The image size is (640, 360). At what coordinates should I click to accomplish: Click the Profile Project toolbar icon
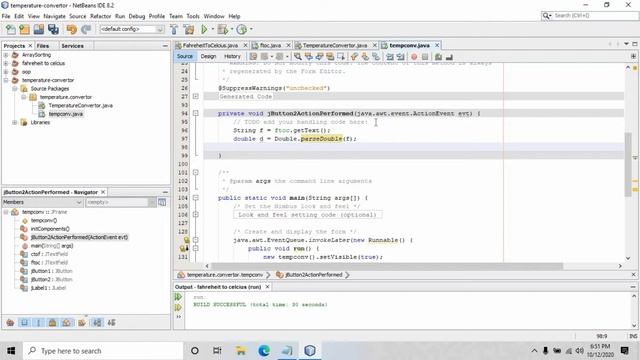[242, 29]
